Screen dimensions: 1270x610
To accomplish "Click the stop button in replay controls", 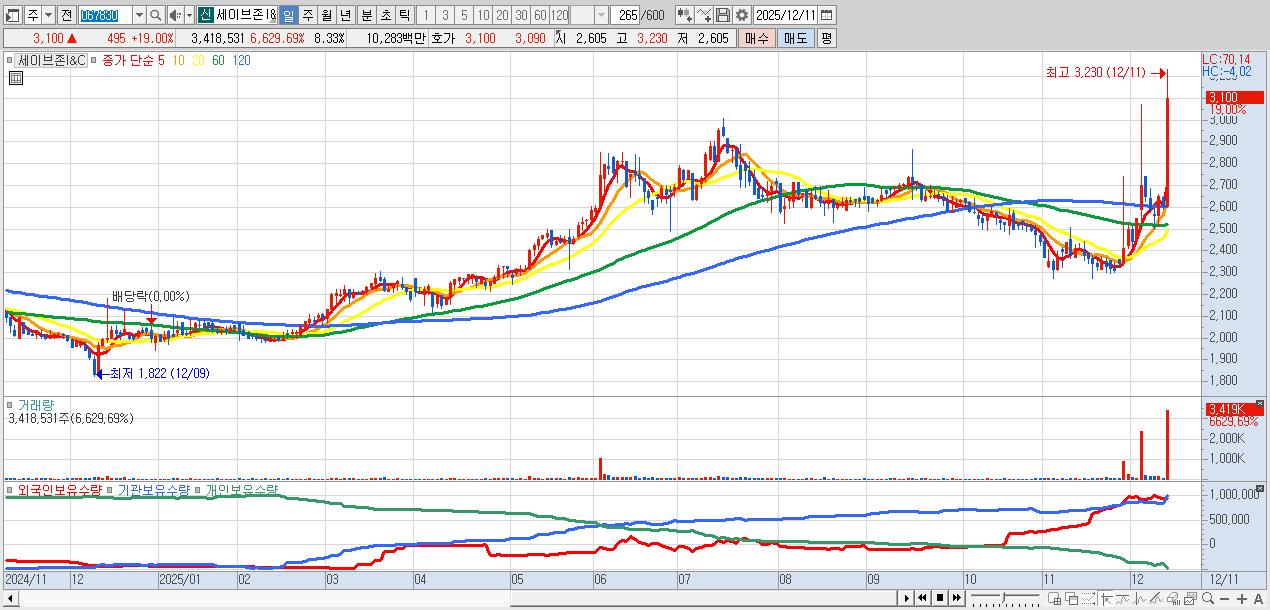I will pos(940,598).
